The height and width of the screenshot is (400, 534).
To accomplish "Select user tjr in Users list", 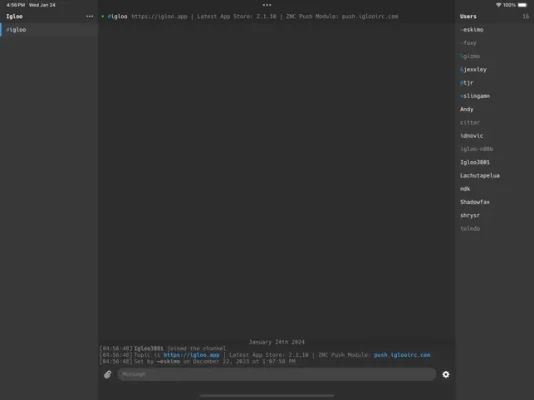I will coord(467,83).
